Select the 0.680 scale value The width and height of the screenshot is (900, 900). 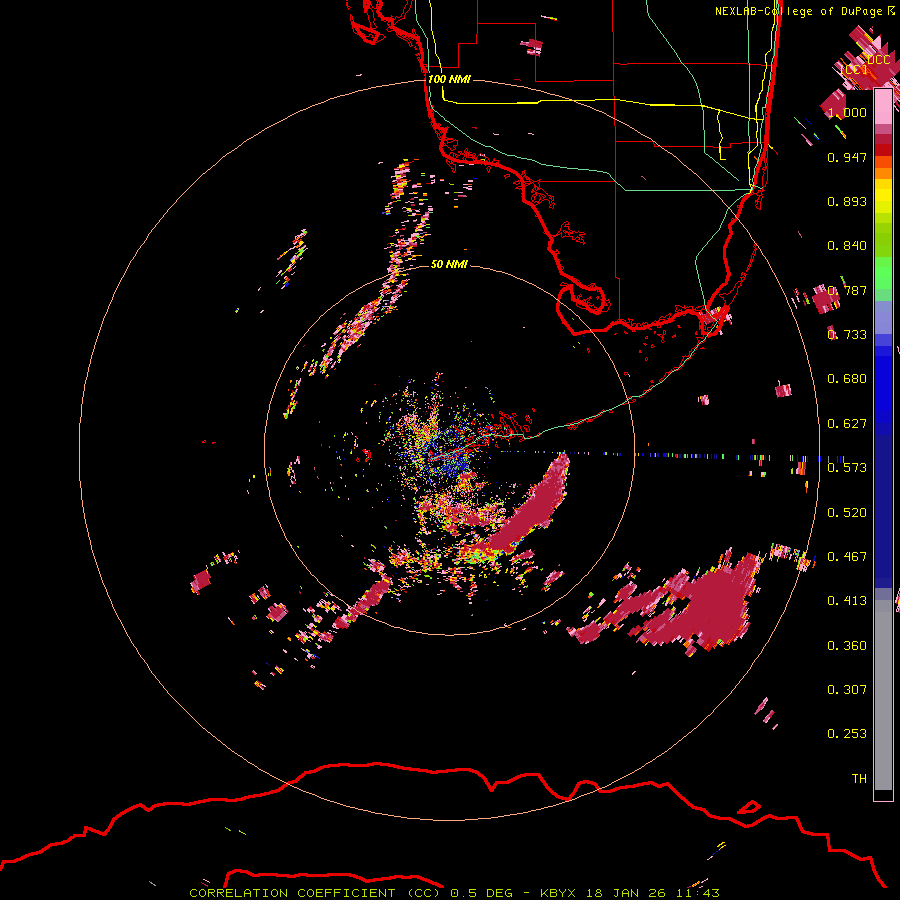point(847,379)
